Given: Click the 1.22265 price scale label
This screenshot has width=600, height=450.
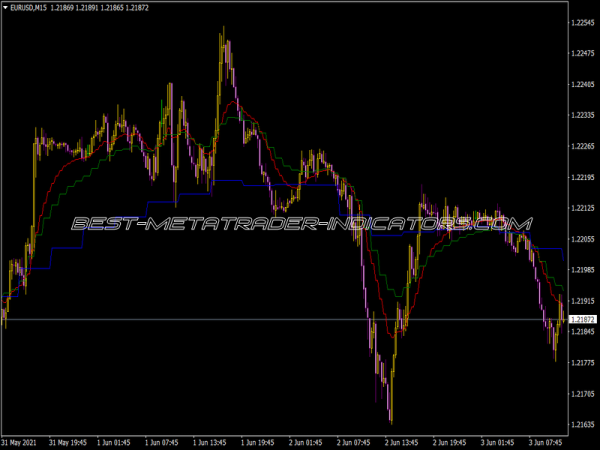Looking at the screenshot, I should point(583,146).
